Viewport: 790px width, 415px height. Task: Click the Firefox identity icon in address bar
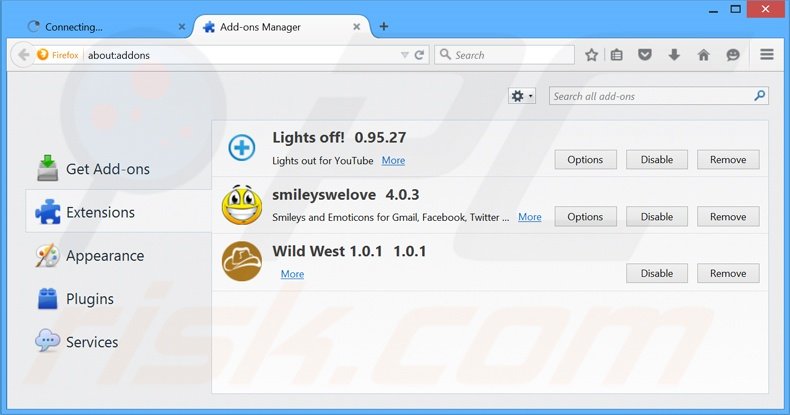[x=43, y=54]
